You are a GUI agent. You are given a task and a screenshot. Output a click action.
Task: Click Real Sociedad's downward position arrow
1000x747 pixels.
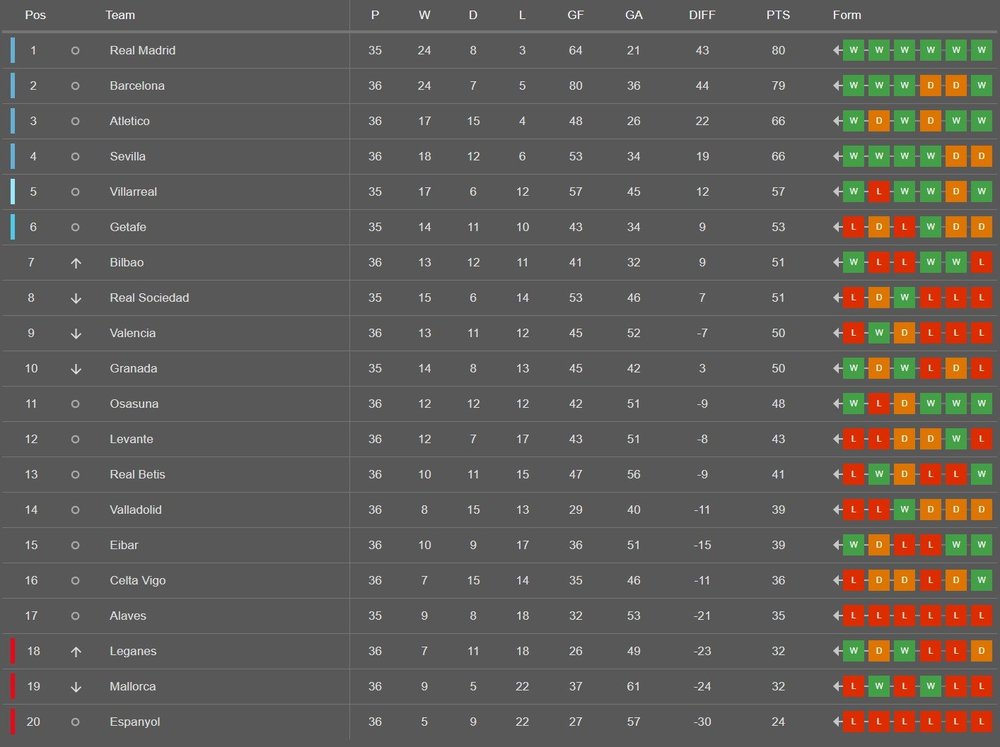tap(75, 298)
